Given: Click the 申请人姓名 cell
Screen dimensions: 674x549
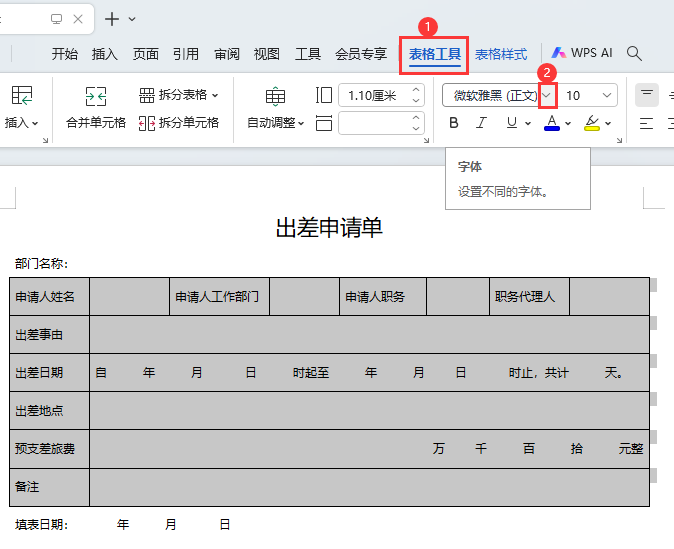Looking at the screenshot, I should (x=49, y=297).
